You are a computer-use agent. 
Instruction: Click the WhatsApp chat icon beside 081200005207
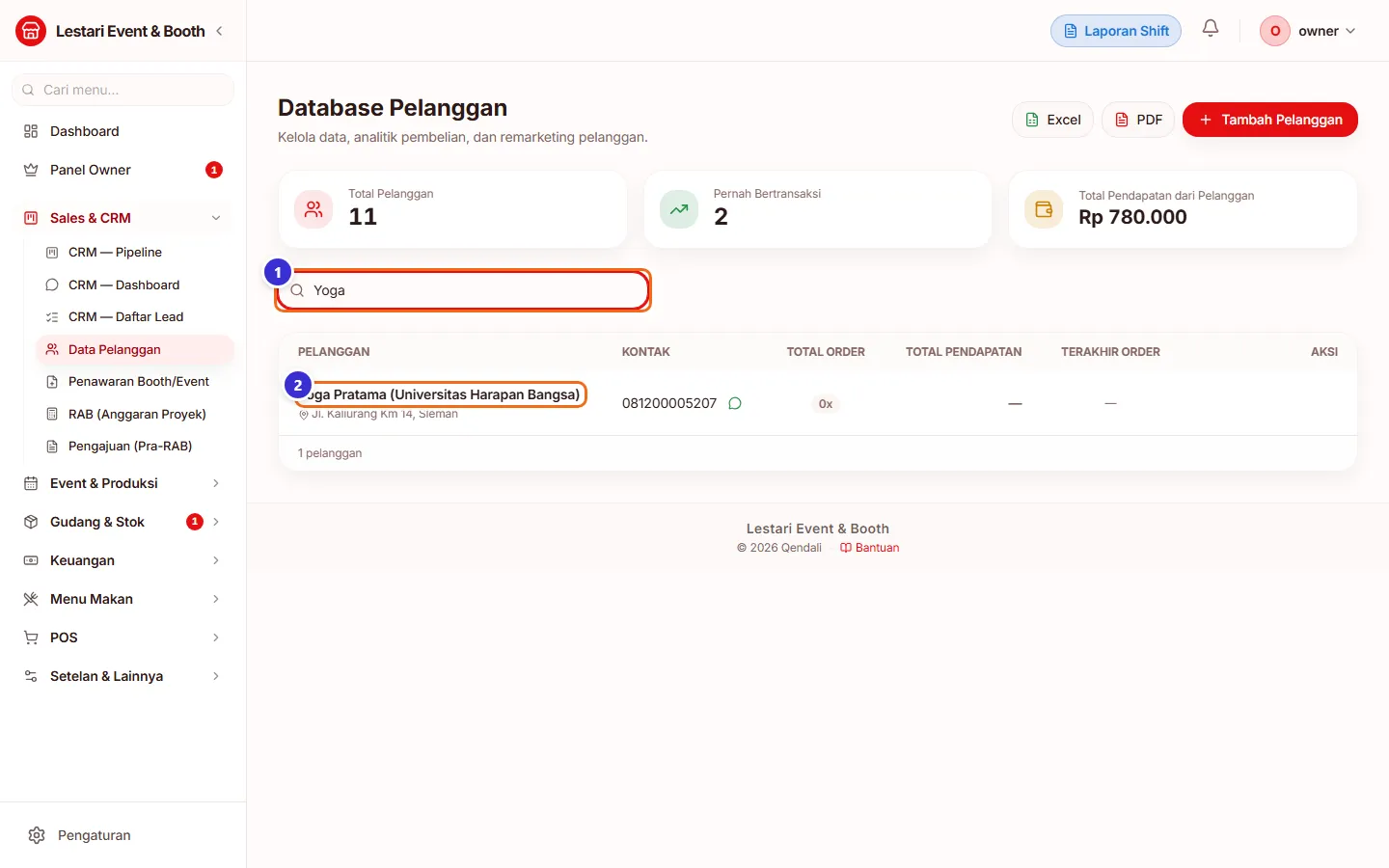click(x=735, y=403)
